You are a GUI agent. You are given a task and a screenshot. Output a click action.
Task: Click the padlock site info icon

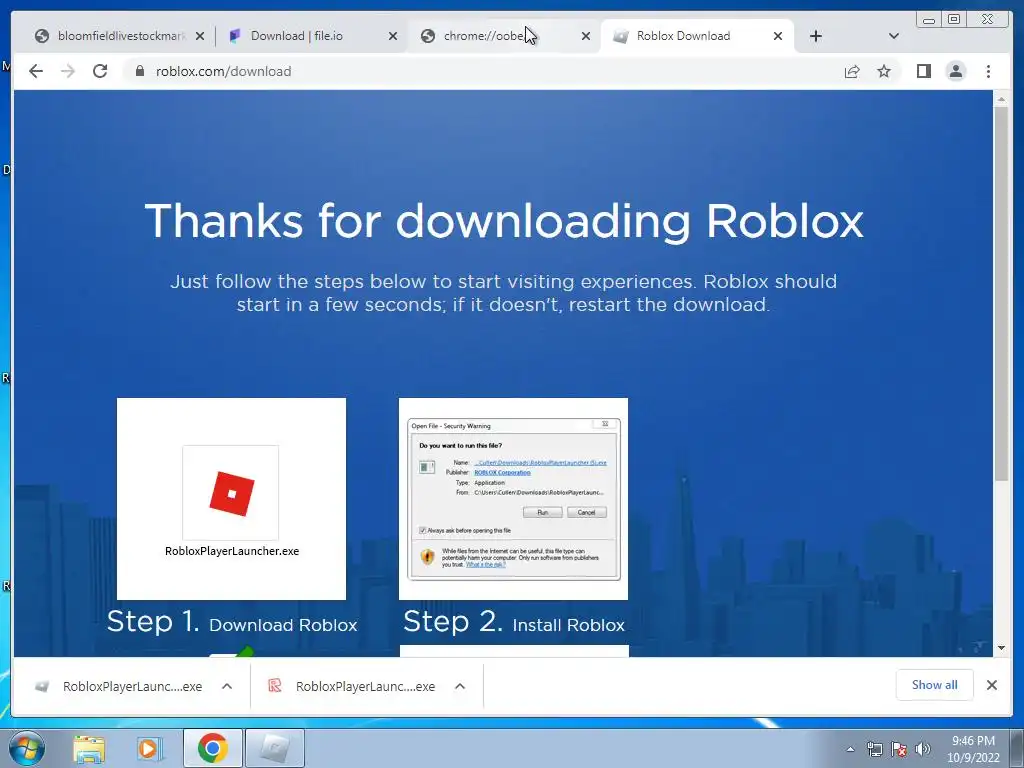139,71
